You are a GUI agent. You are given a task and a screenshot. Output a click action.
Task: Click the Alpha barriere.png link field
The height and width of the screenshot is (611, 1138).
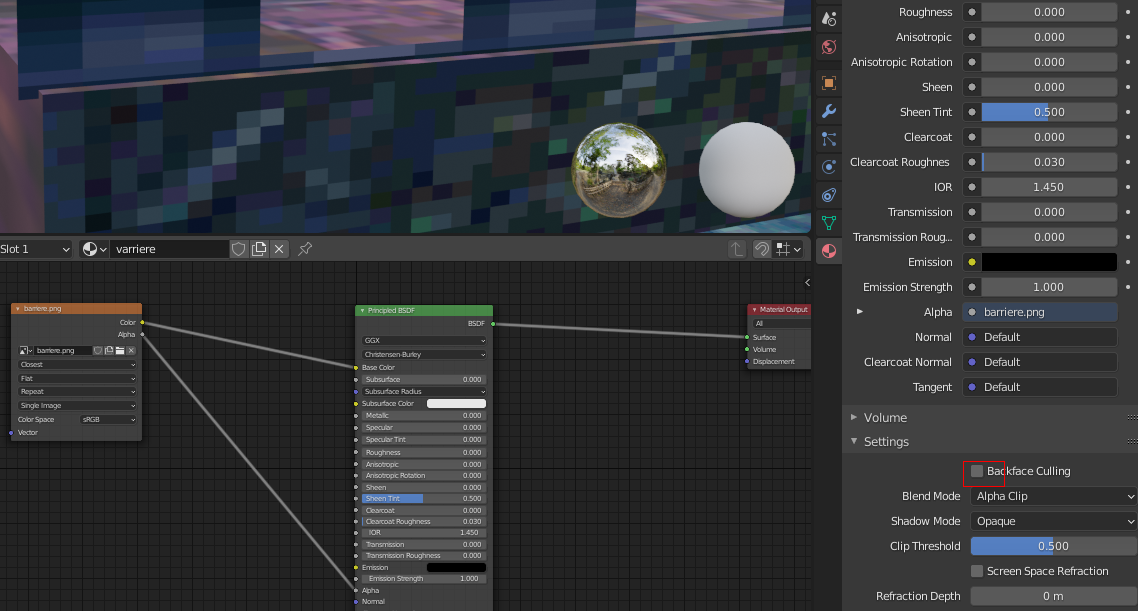1040,312
